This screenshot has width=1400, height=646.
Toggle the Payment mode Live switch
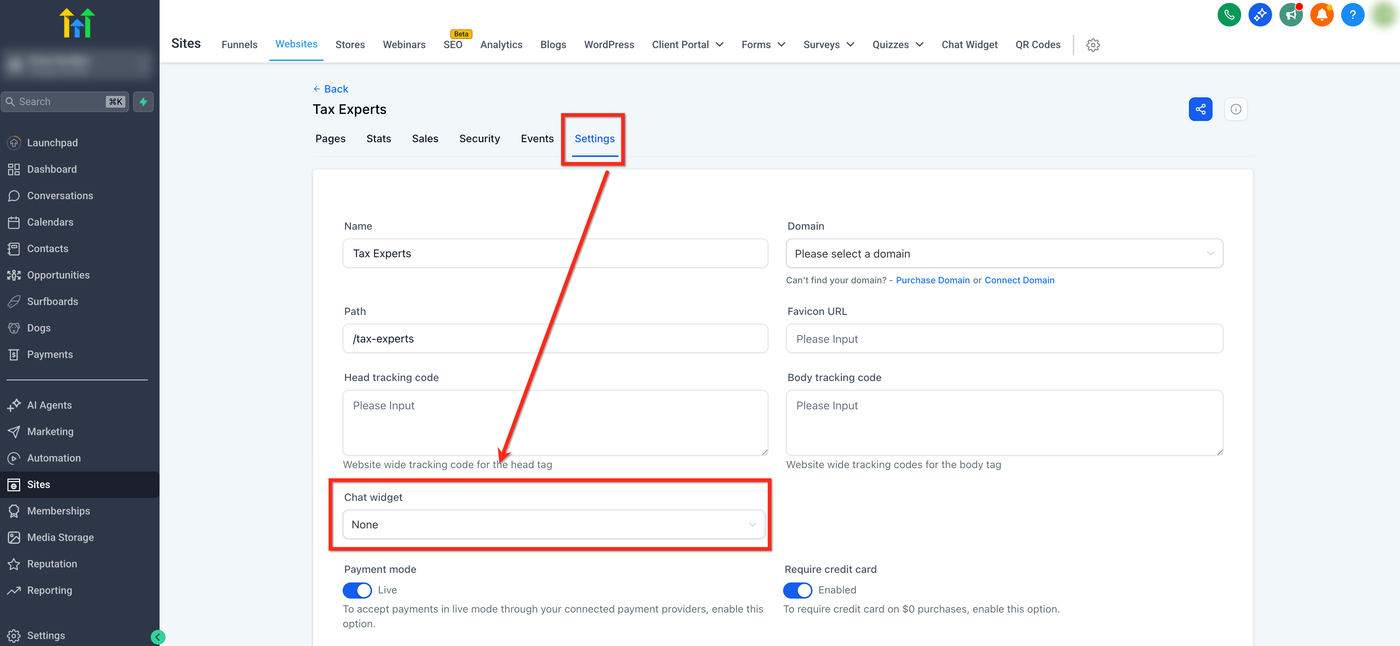[x=357, y=590]
